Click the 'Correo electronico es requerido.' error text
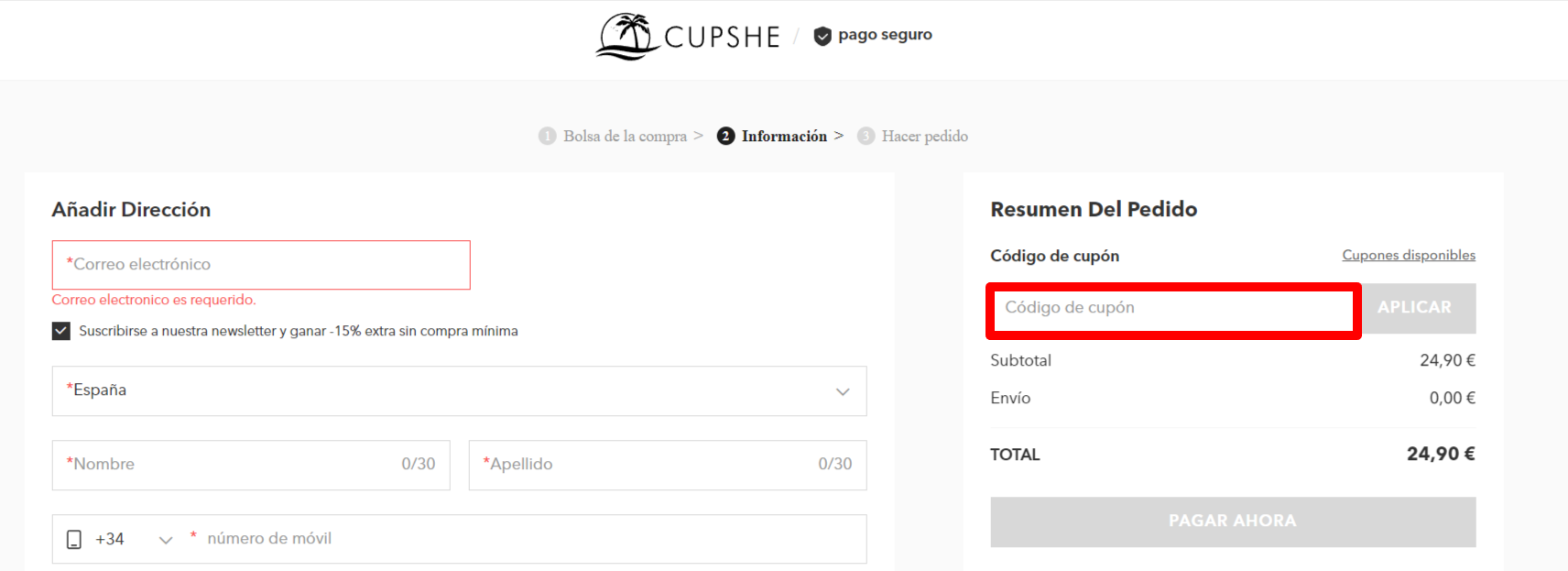This screenshot has height=571, width=1568. [154, 300]
